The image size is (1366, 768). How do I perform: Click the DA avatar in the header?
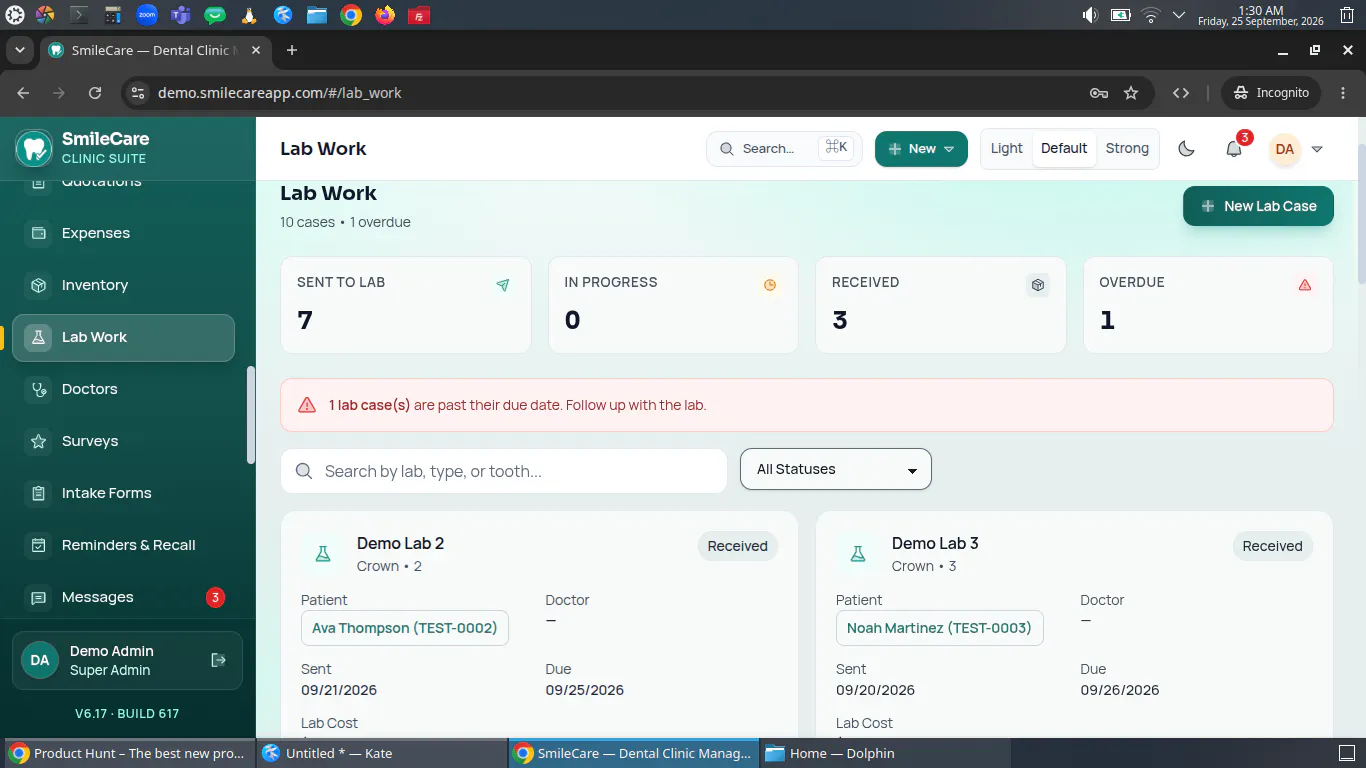[1284, 149]
